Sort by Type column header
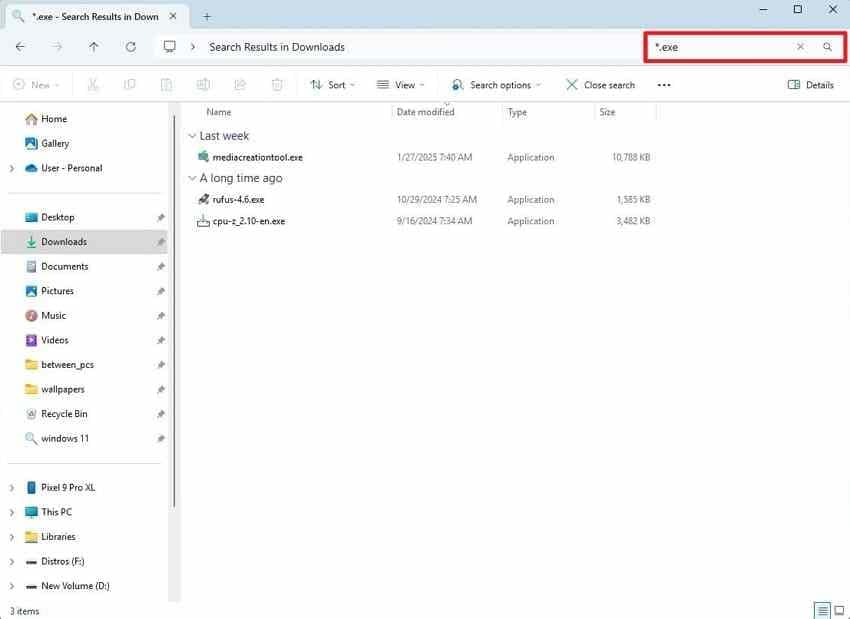 517,112
